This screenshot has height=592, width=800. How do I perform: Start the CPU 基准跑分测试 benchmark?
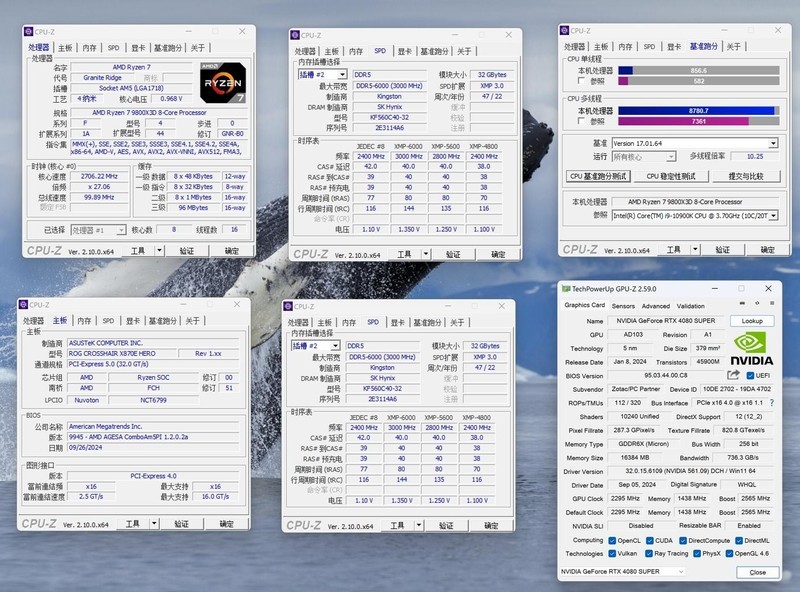599,175
